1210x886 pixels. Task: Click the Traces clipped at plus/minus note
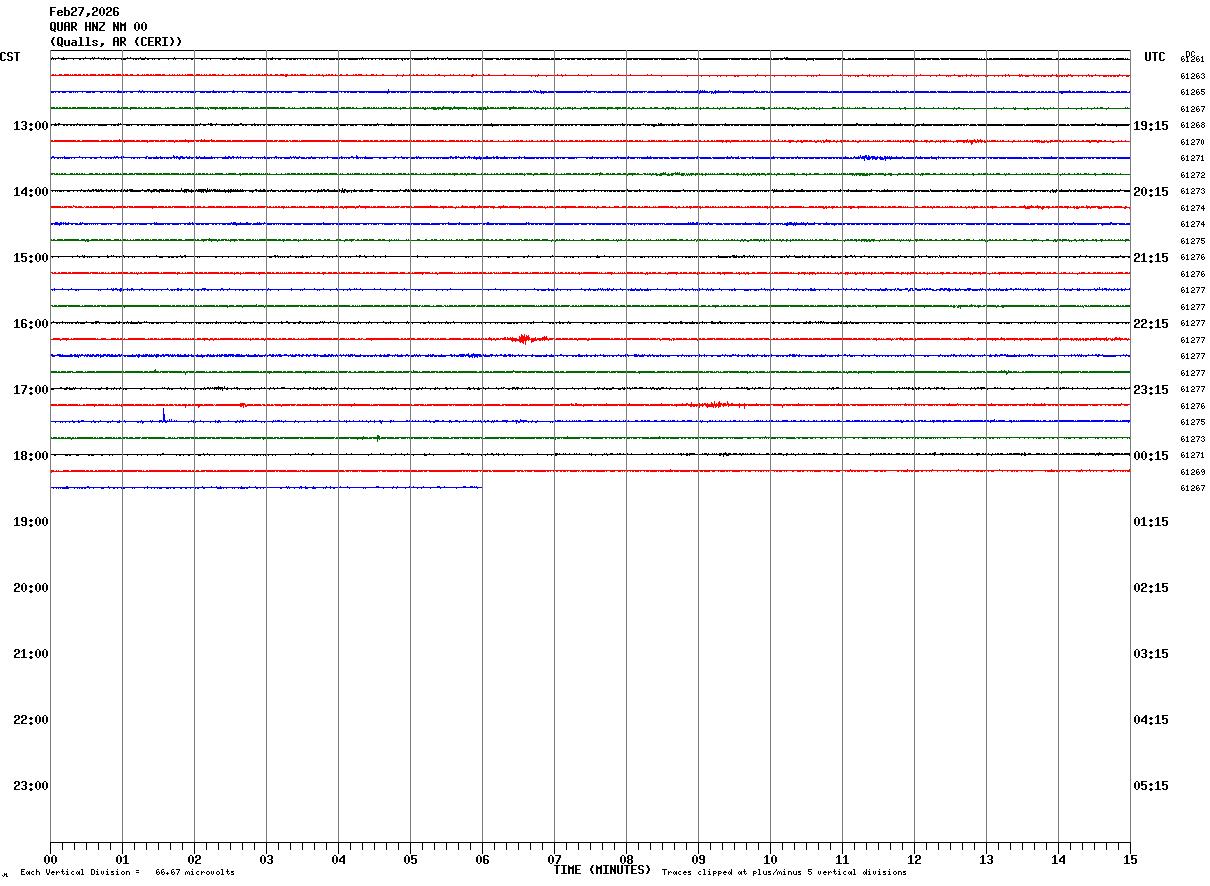(x=784, y=873)
